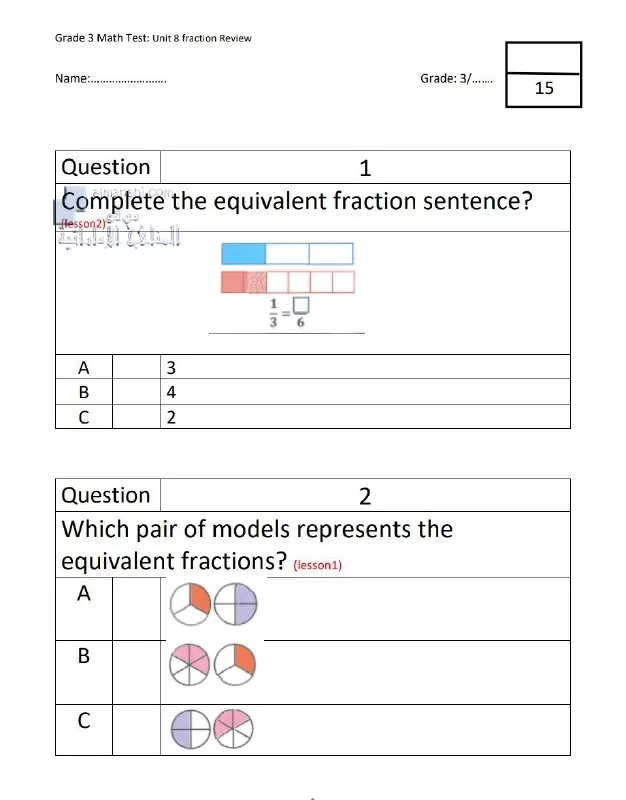
Task: Click the Grade 3/ blank field
Action: pos(482,80)
